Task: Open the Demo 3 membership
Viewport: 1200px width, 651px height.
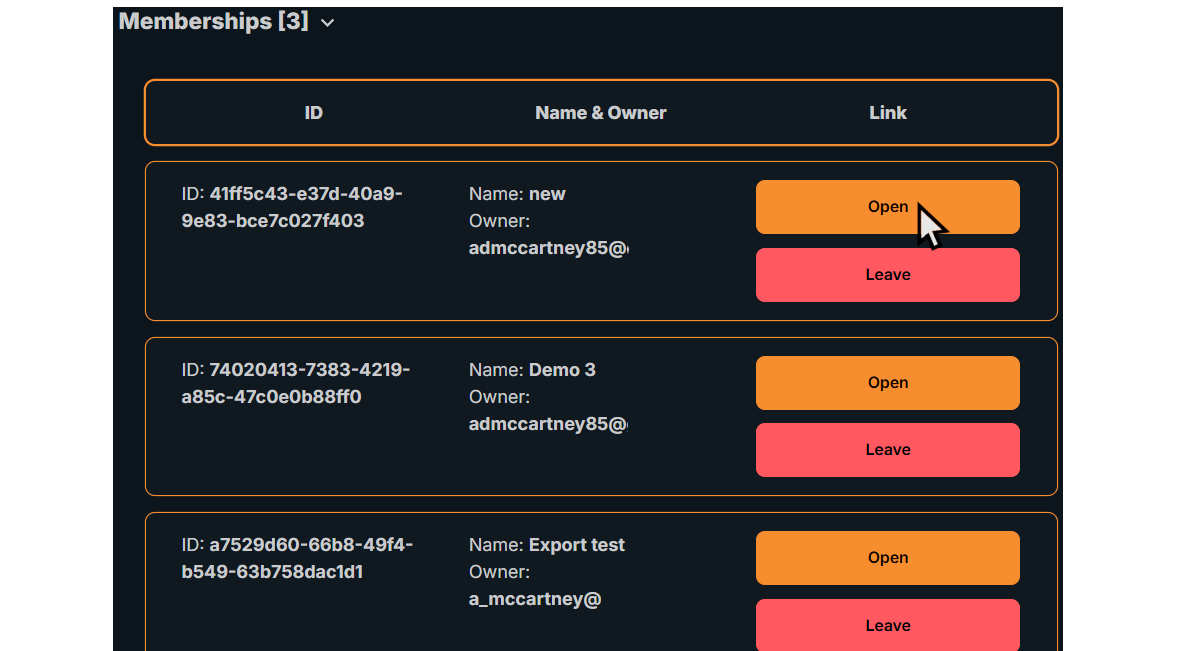Action: tap(887, 383)
